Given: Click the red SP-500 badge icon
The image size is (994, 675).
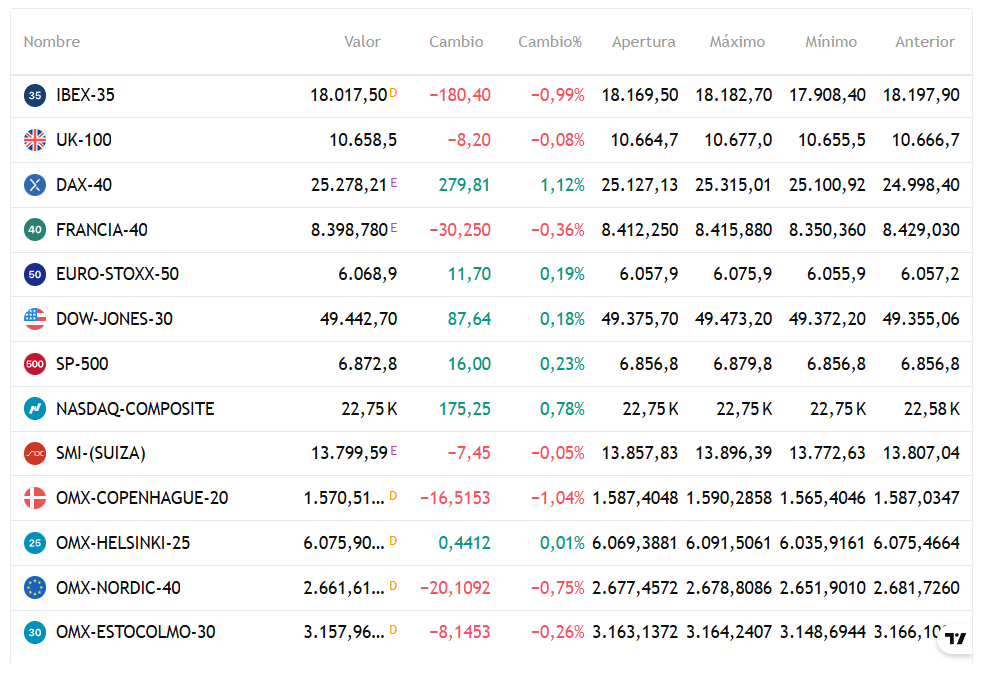Looking at the screenshot, I should 35,364.
